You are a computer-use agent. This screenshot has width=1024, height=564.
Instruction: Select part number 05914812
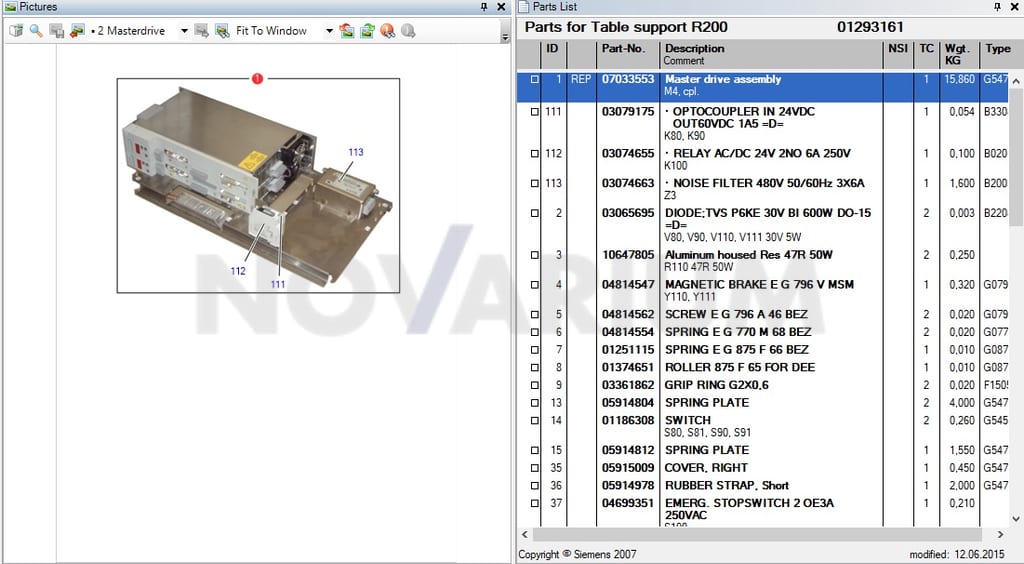[628, 450]
